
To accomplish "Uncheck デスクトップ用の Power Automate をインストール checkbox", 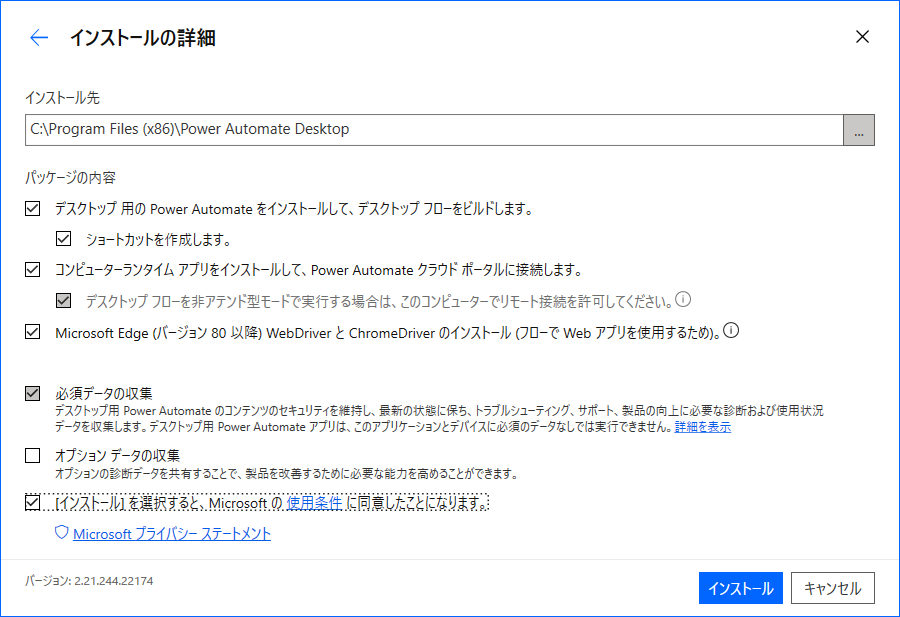I will point(33,208).
